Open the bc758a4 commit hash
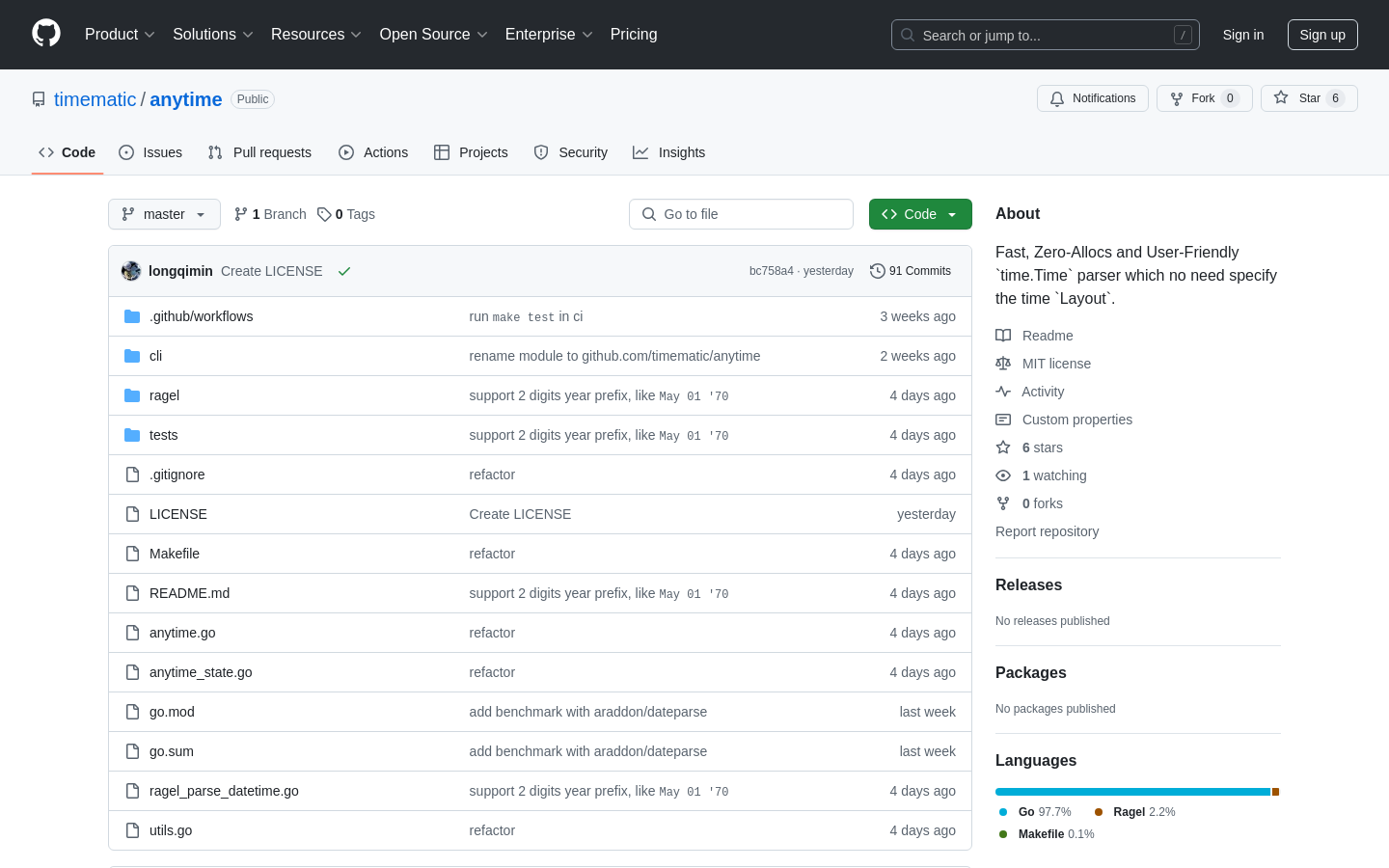The image size is (1389, 868). tap(772, 271)
